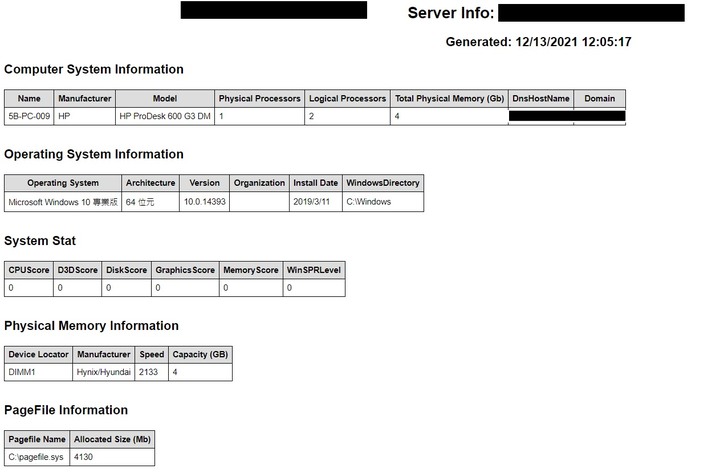Click the 'Install Date' column header
The height and width of the screenshot is (473, 720).
[x=315, y=183]
